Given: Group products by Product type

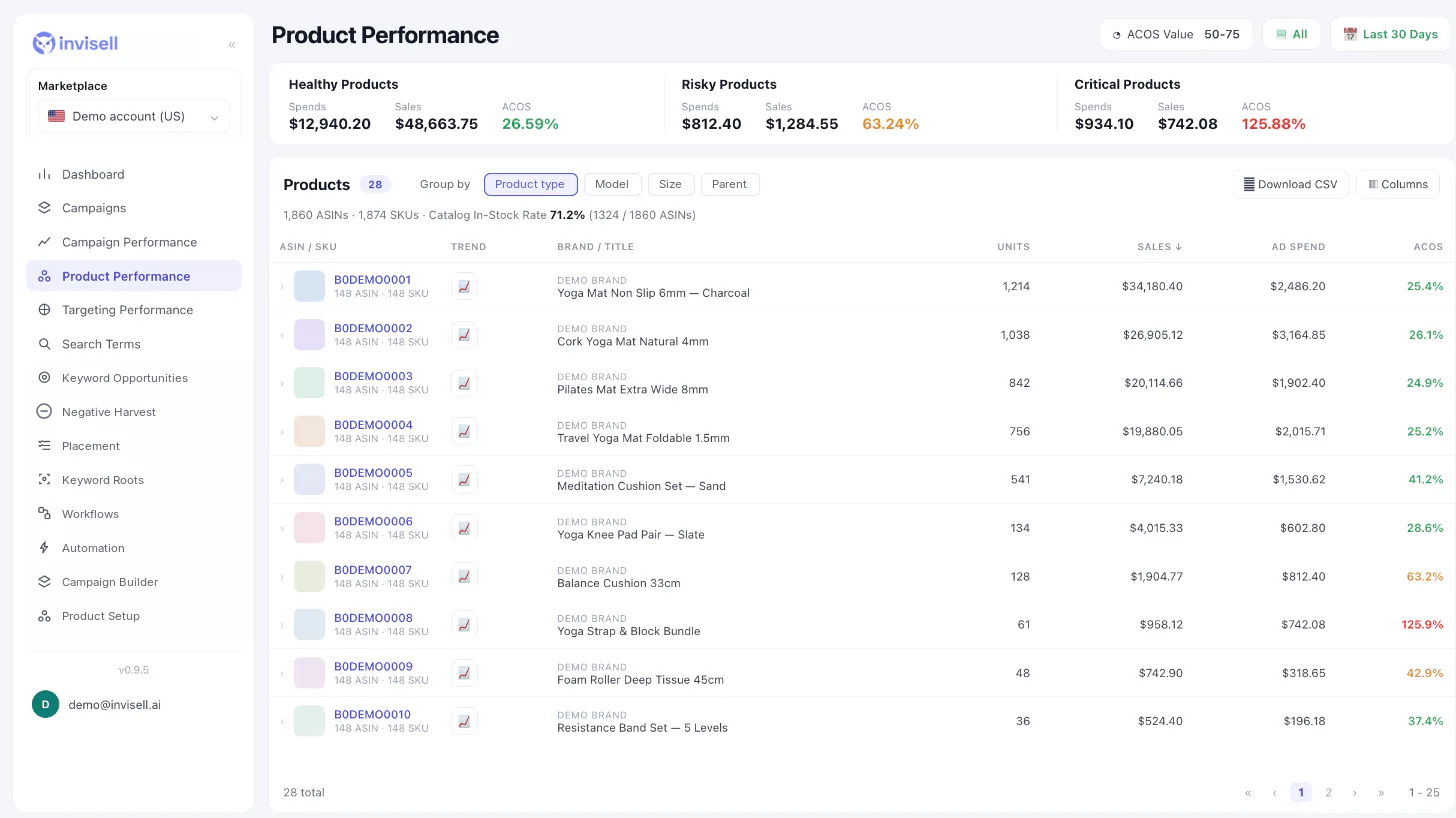Looking at the screenshot, I should tap(530, 184).
